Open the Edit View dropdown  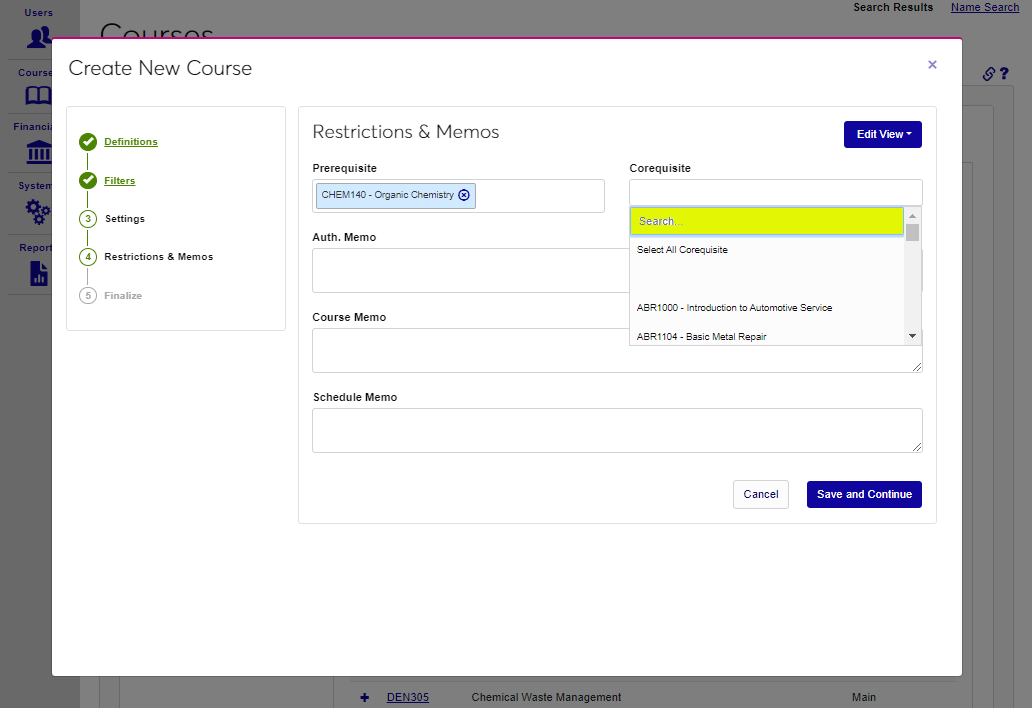(x=882, y=134)
